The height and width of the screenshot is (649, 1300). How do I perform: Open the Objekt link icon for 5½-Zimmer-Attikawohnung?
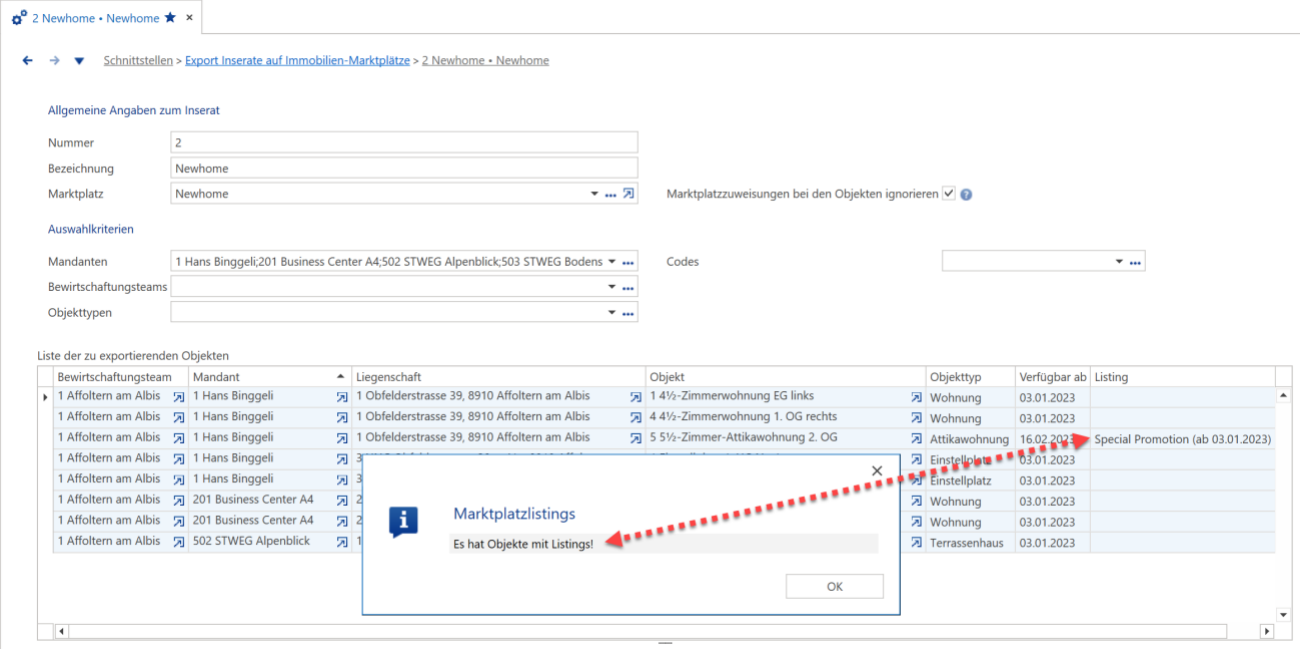[x=916, y=439]
